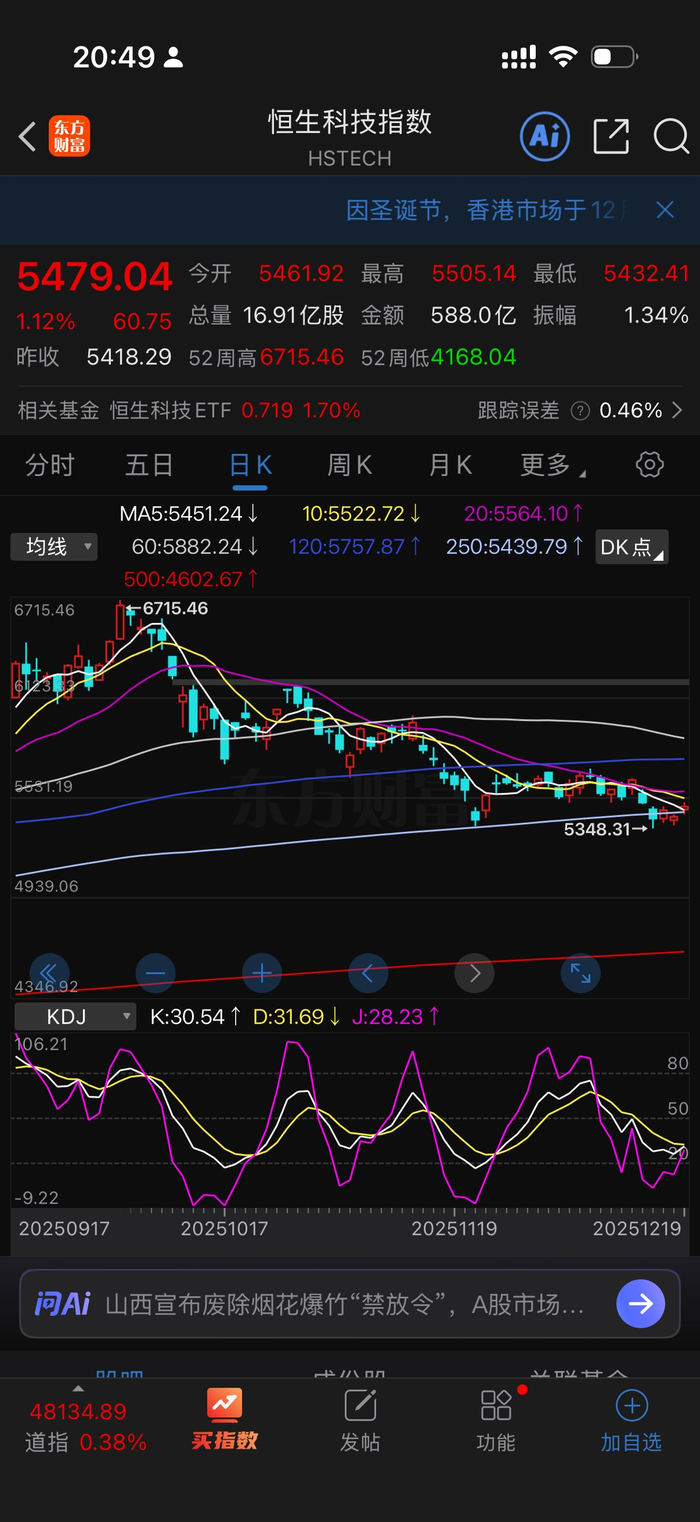Open the 东方财富 logo icon
Screen dimensions: 700x1522
pyautogui.click(x=69, y=137)
